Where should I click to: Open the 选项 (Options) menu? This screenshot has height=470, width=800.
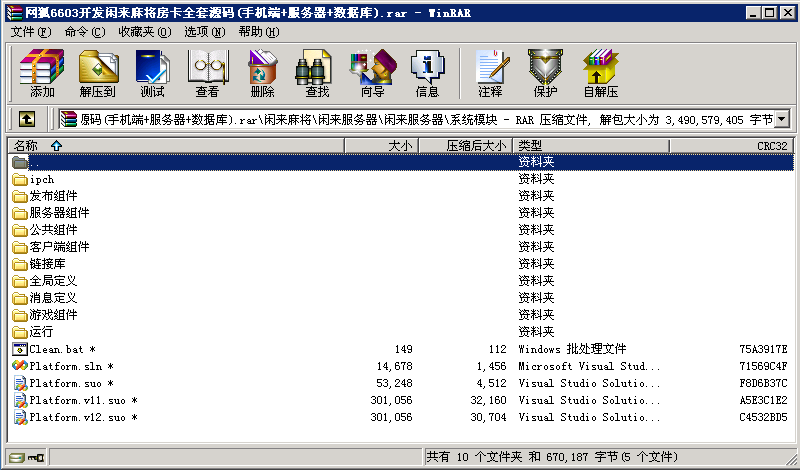tap(204, 32)
